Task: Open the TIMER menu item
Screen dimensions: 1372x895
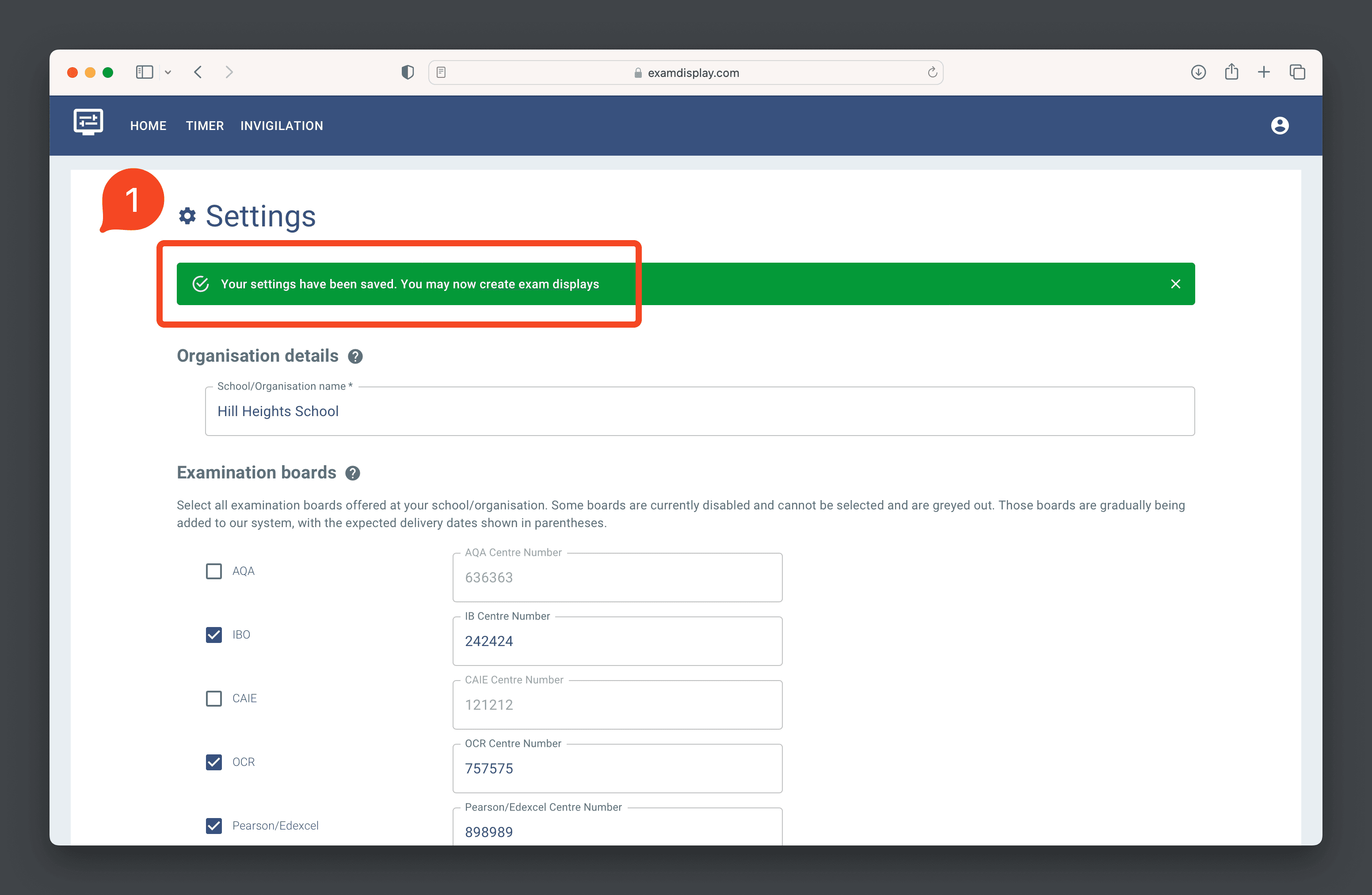Action: coord(205,126)
